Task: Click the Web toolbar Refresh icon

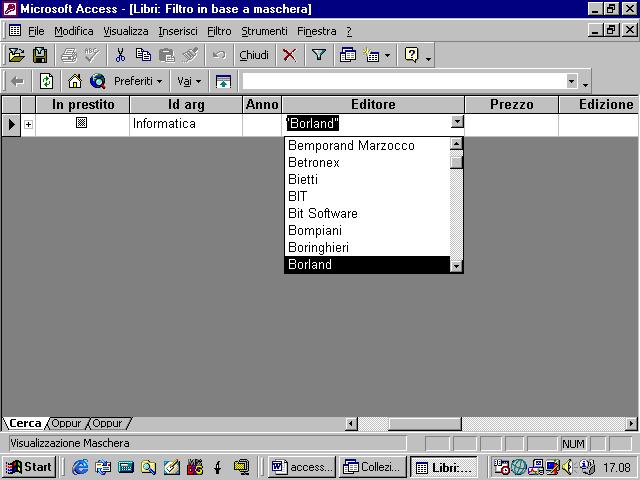Action: click(x=46, y=81)
